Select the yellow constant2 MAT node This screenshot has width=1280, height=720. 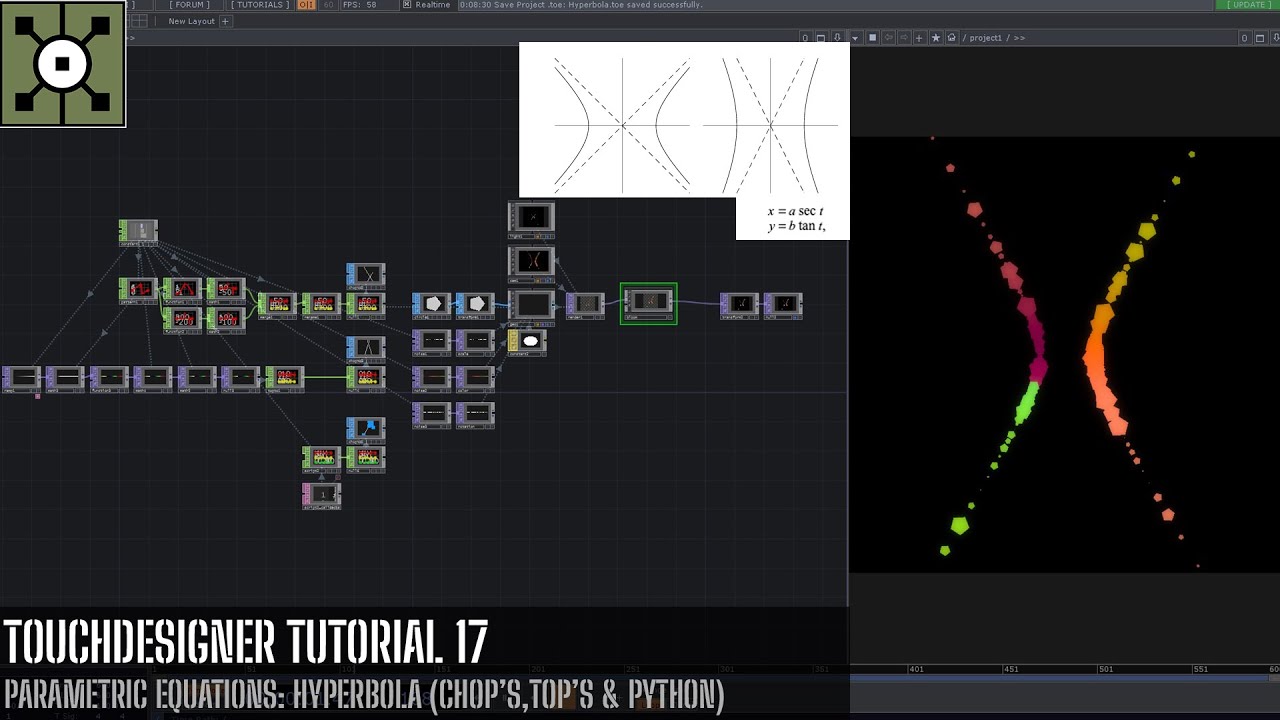527,342
